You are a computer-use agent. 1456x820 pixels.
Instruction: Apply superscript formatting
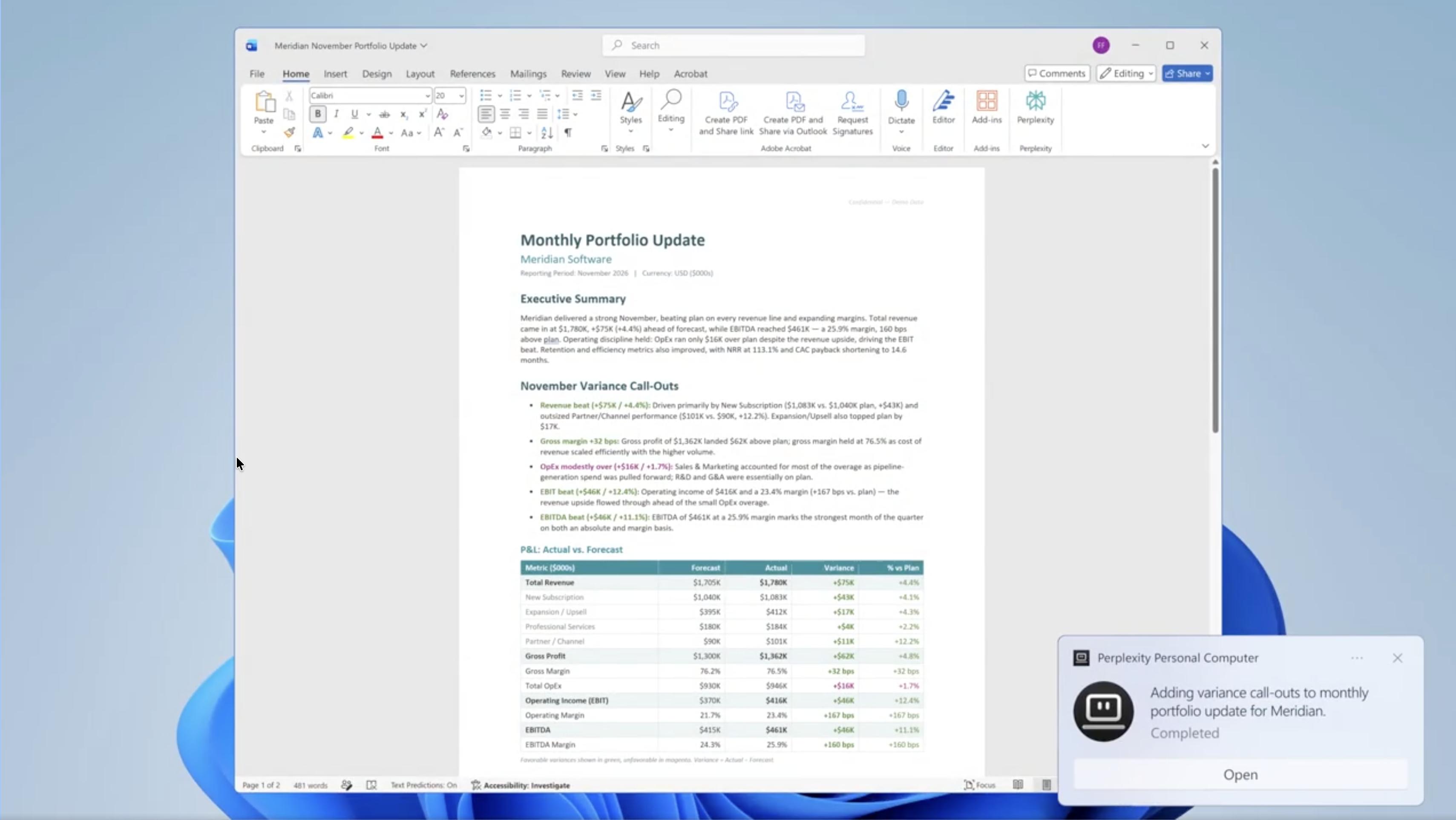pos(422,114)
